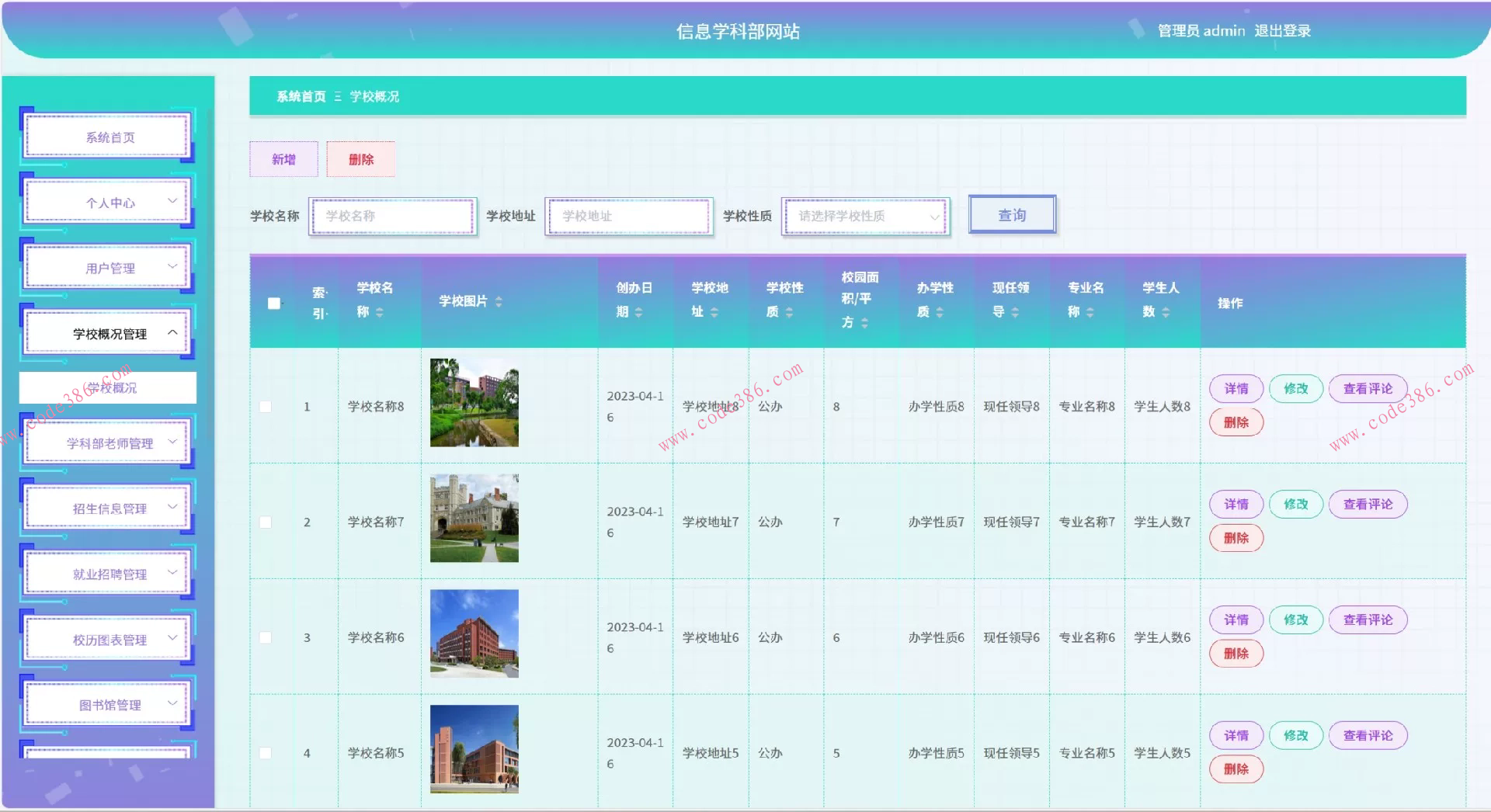The width and height of the screenshot is (1491, 812).
Task: Open the campus photo thumbnail for 学校名称7
Action: pos(474,519)
